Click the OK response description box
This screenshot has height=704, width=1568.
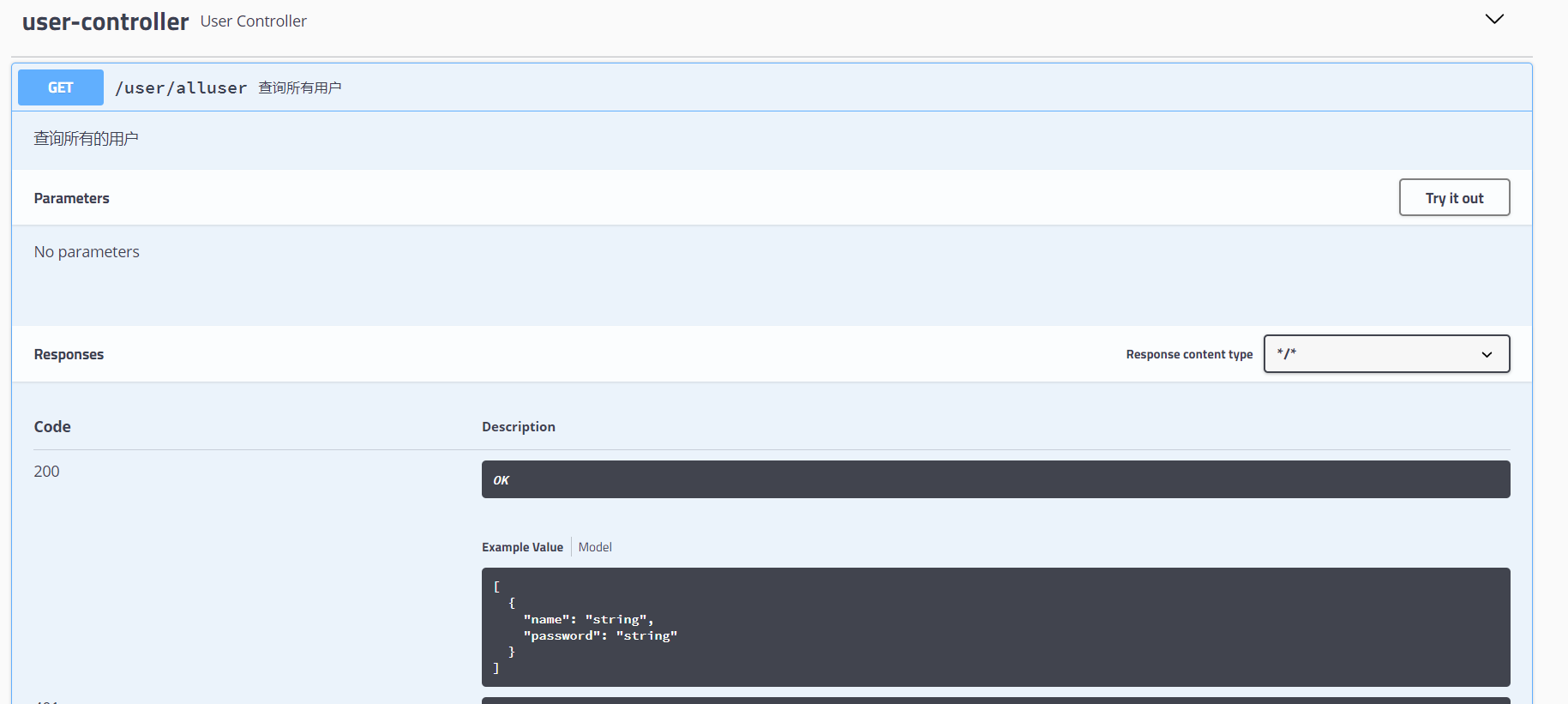pos(995,479)
